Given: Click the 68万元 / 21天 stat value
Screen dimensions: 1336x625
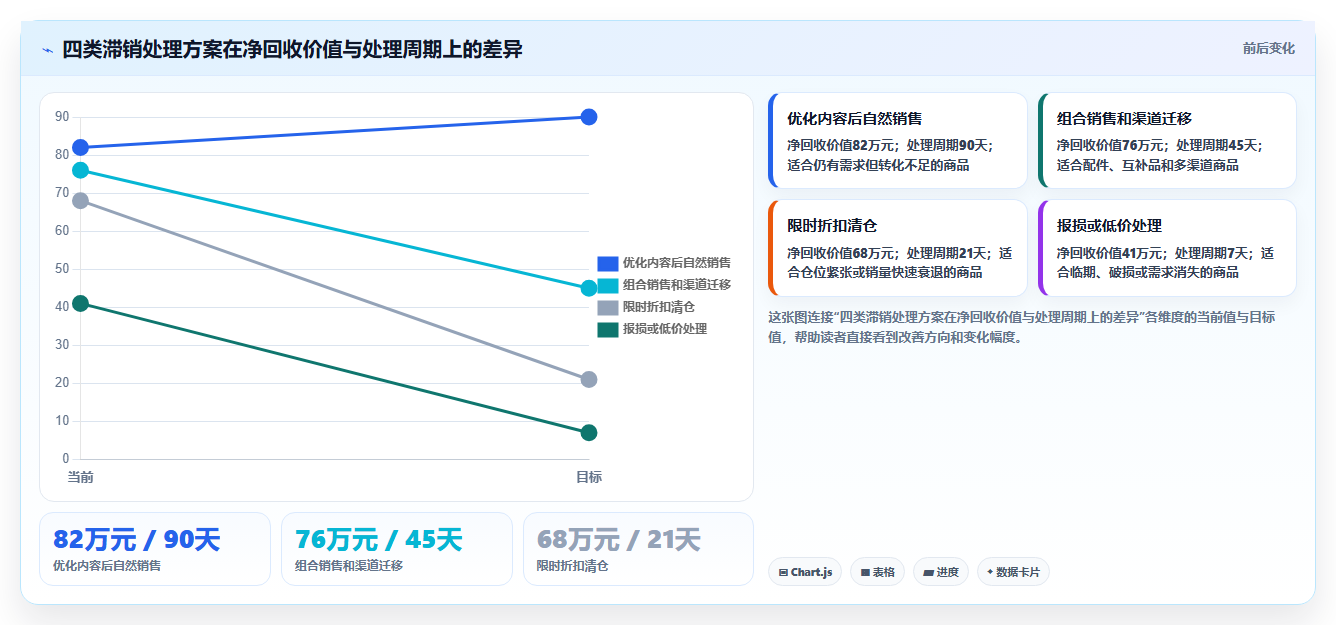Looking at the screenshot, I should [619, 540].
